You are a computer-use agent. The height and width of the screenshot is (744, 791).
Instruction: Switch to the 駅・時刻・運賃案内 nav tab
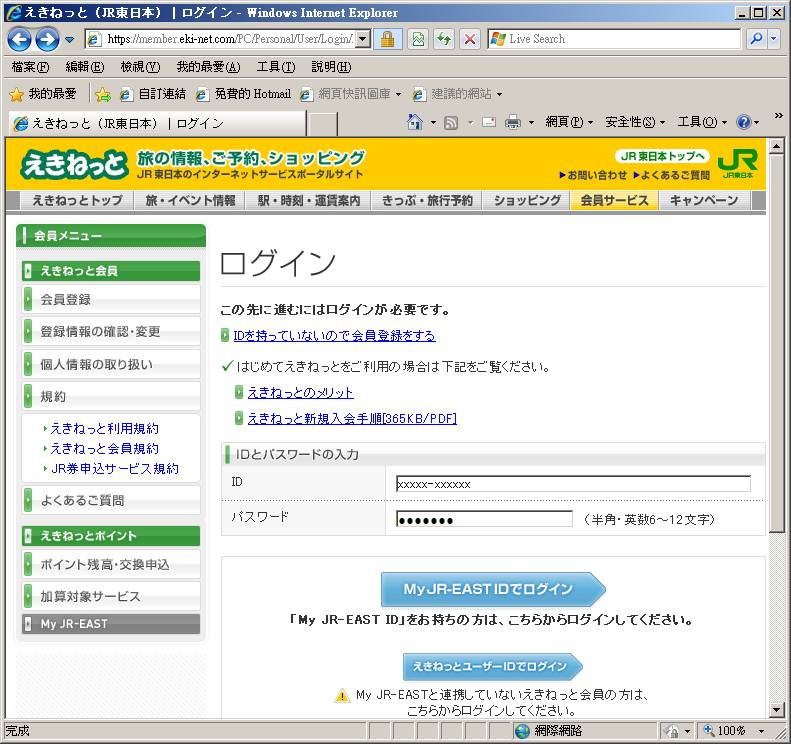pos(309,201)
